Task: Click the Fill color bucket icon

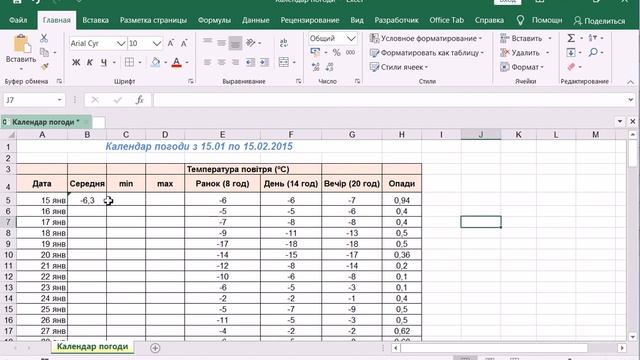Action: click(x=155, y=62)
